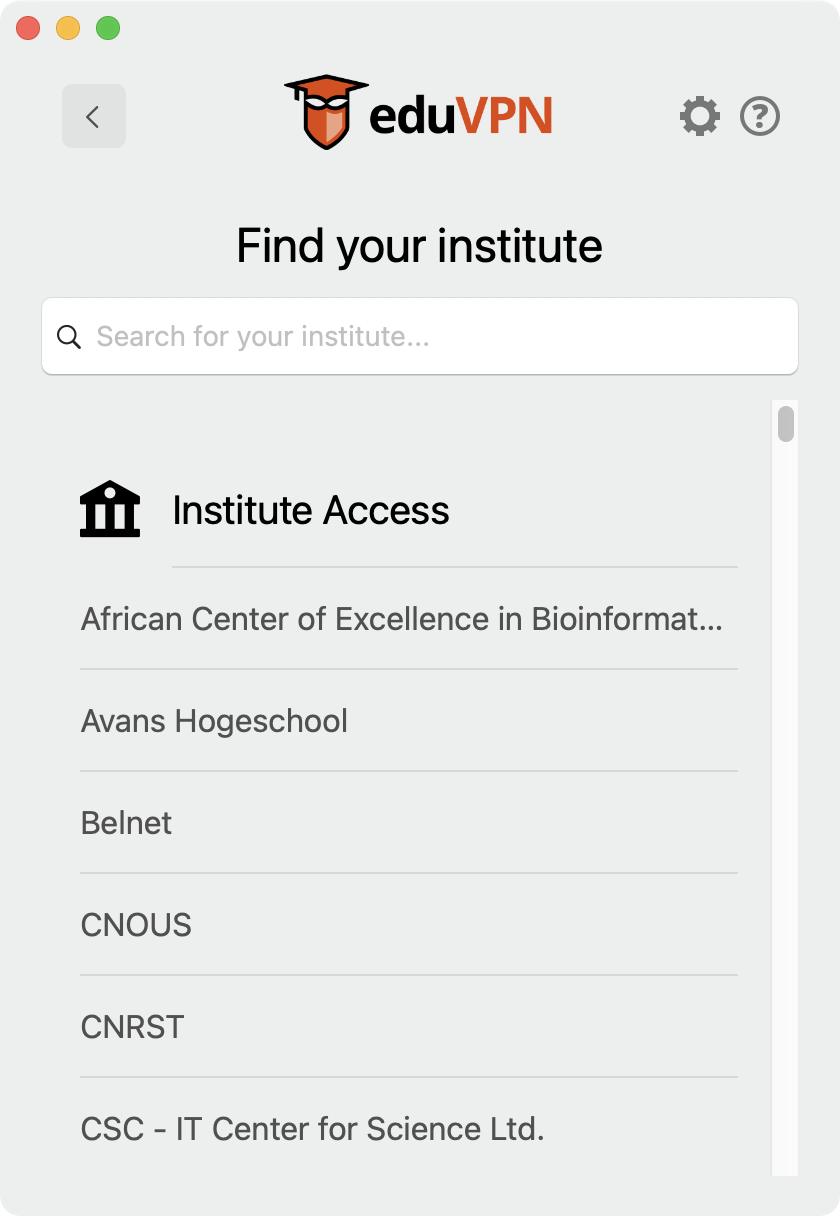Open help via the question mark icon
Viewport: 840px width, 1216px height.
coord(760,117)
